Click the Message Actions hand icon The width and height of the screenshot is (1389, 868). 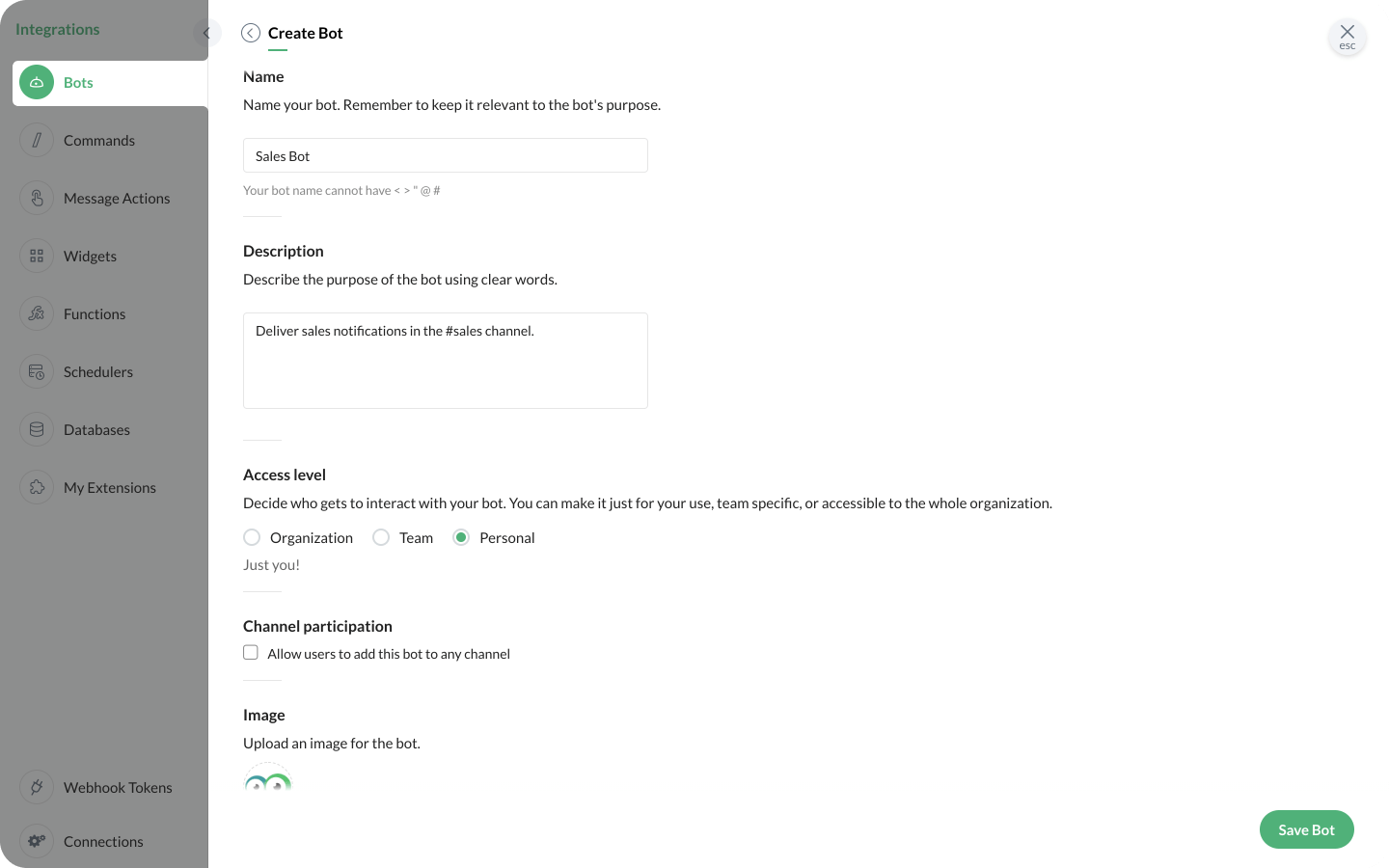point(37,199)
